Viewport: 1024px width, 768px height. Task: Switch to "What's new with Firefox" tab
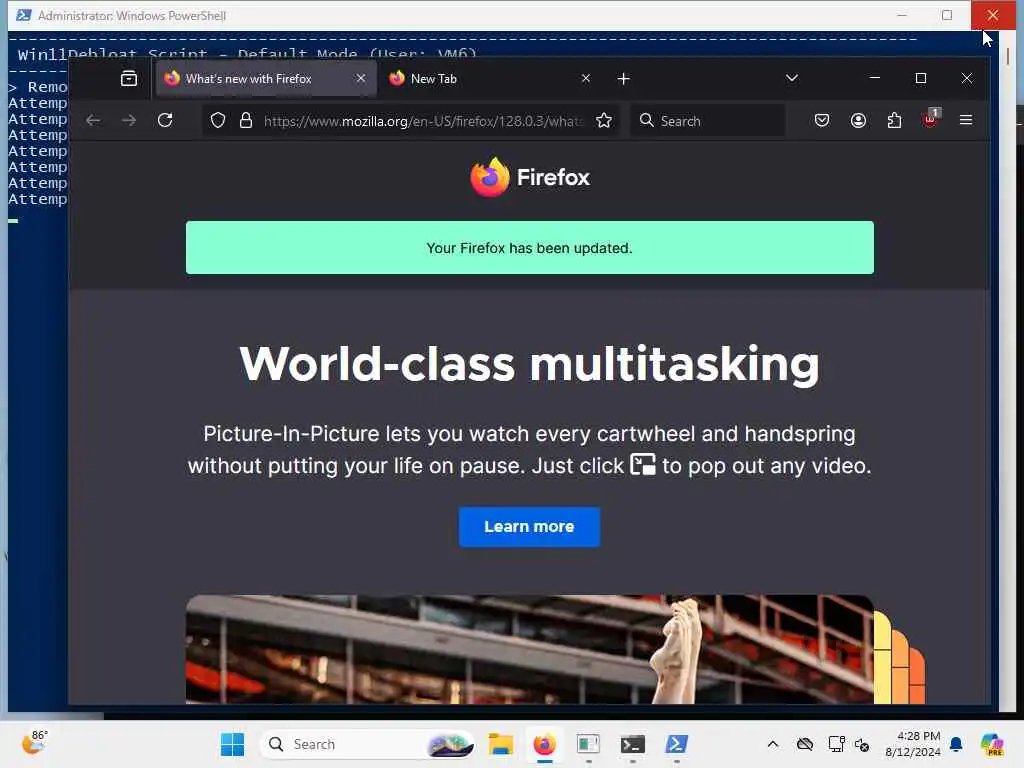coord(266,79)
